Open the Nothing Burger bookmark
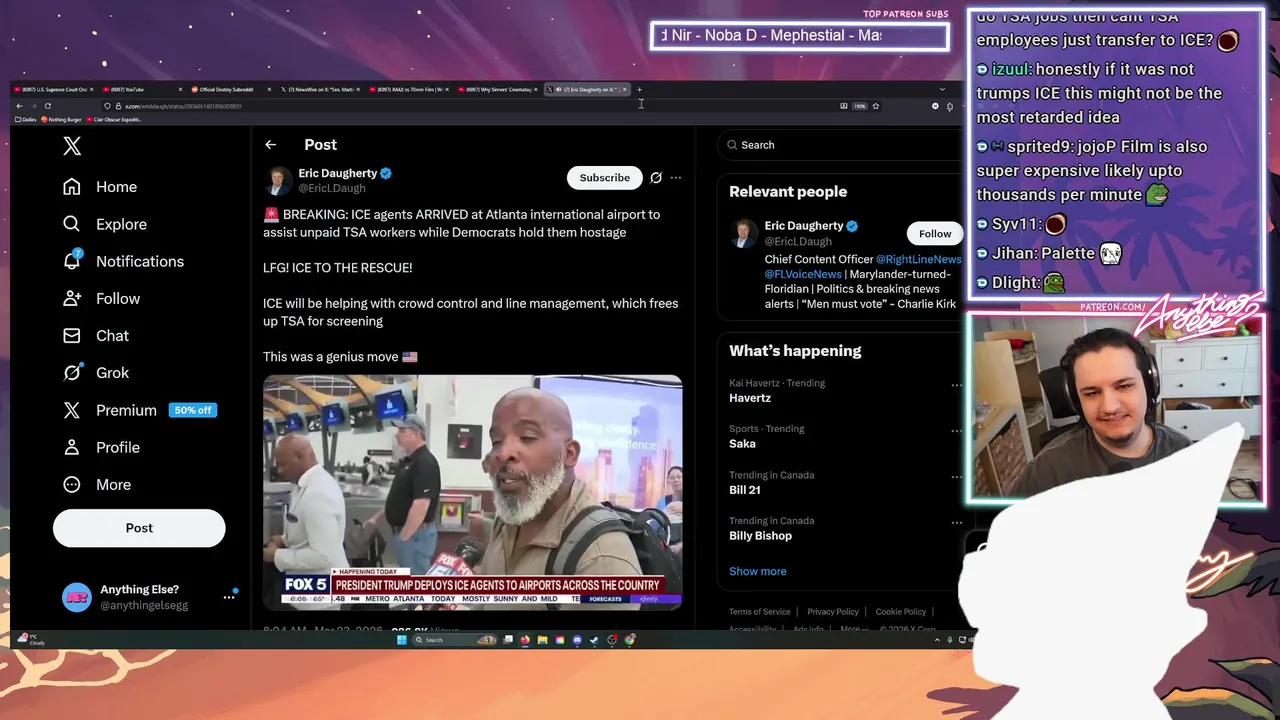The image size is (1280, 720). pyautogui.click(x=61, y=120)
